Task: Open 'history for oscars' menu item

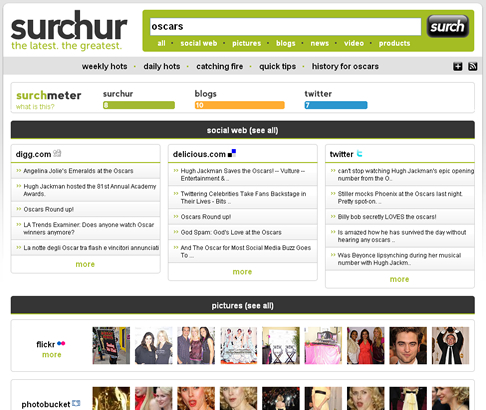Action: (345, 66)
